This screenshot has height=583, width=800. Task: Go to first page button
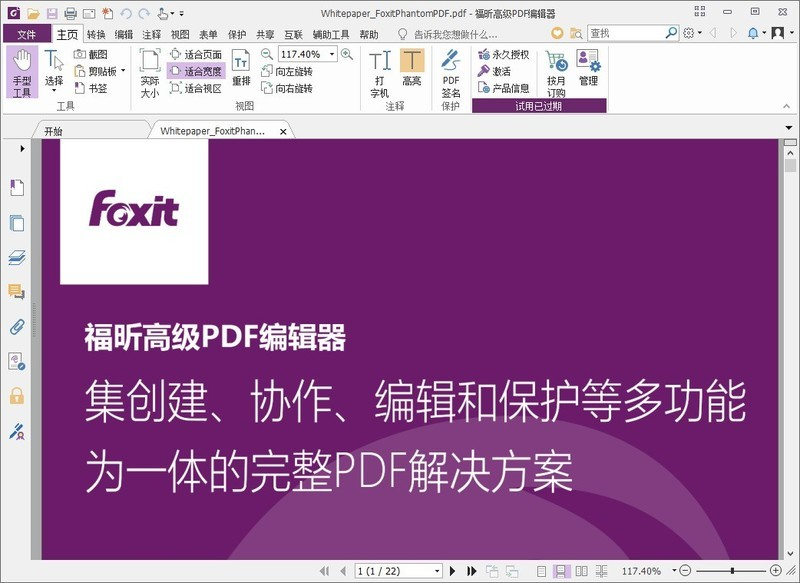324,571
